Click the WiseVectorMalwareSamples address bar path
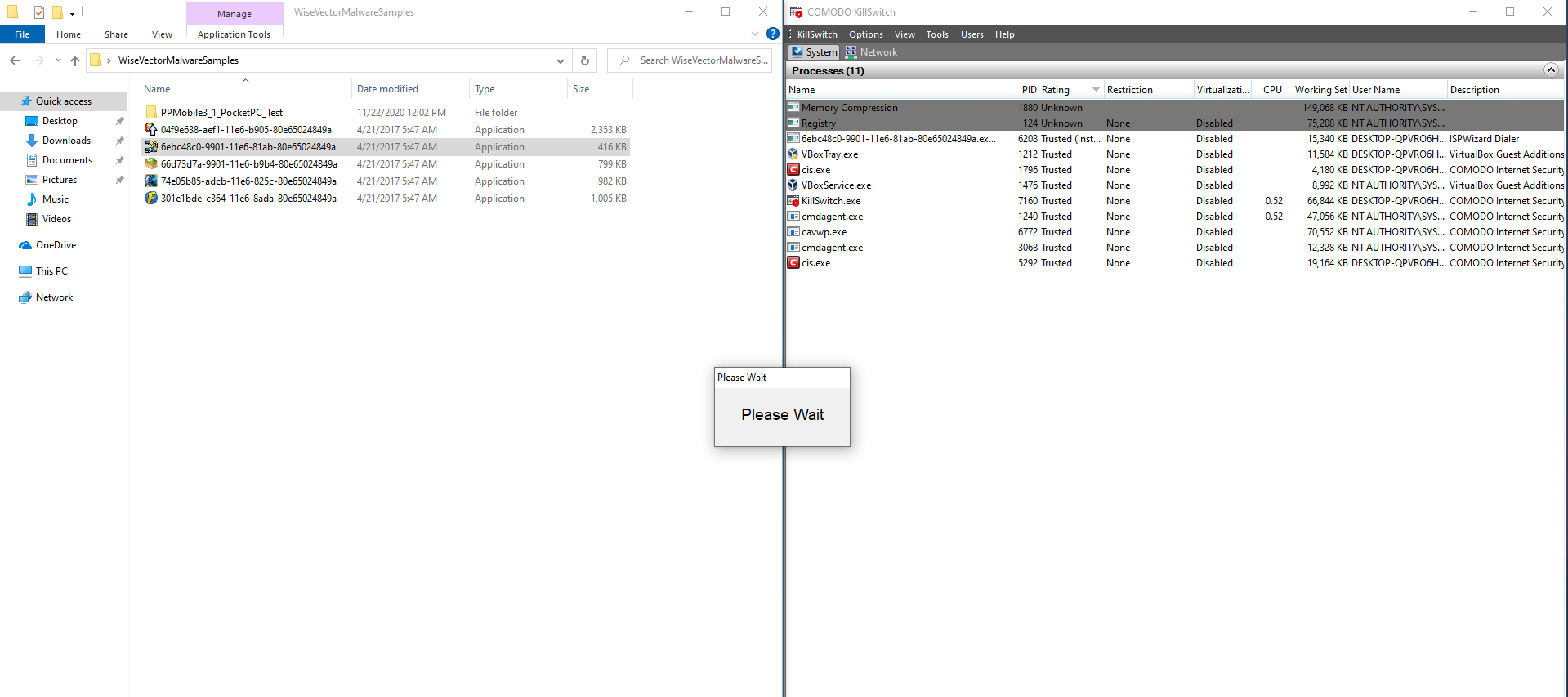Screen dimensions: 1568x697 click(178, 60)
